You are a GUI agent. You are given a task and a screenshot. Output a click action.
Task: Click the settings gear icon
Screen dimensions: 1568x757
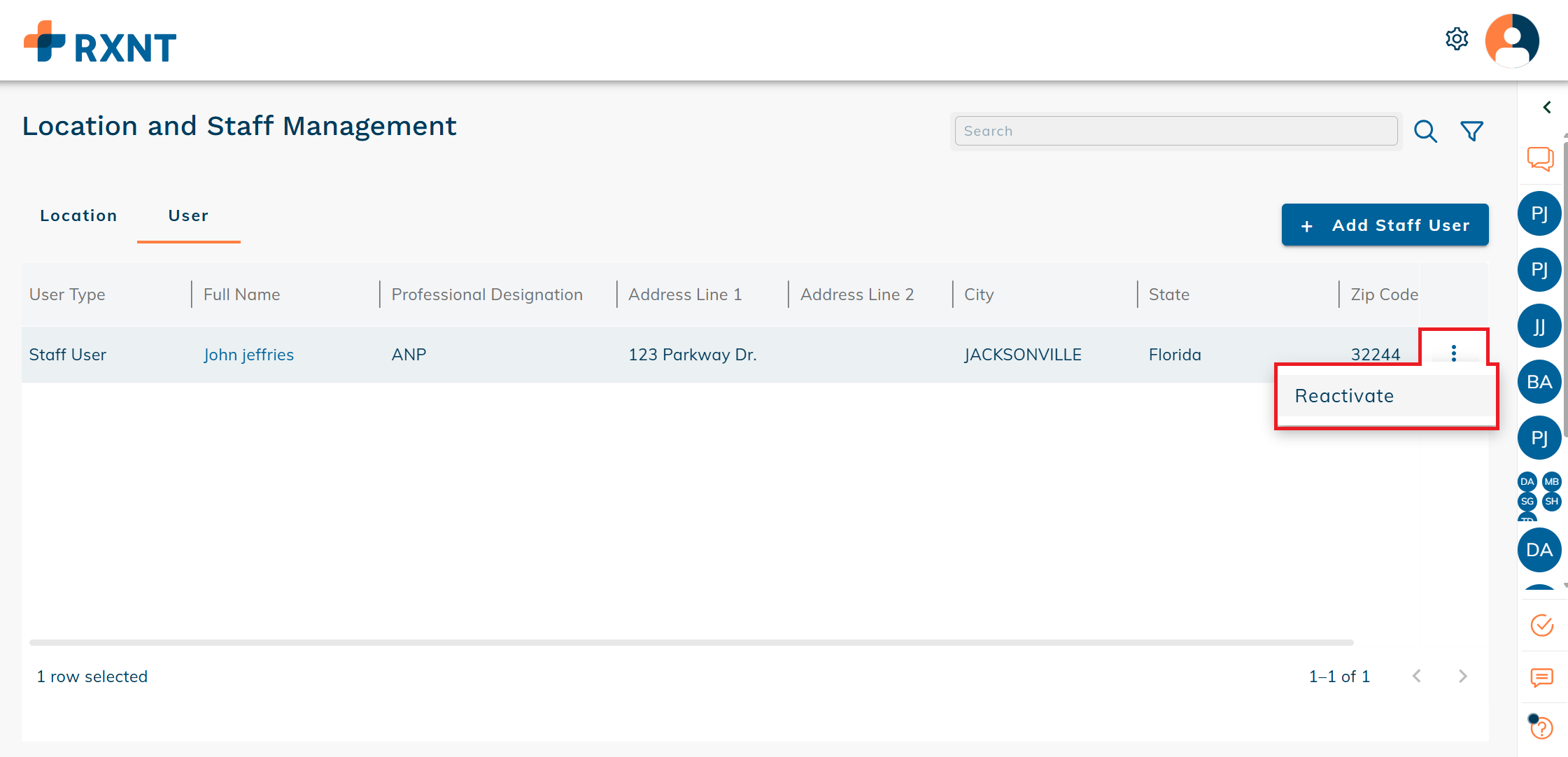pos(1457,39)
